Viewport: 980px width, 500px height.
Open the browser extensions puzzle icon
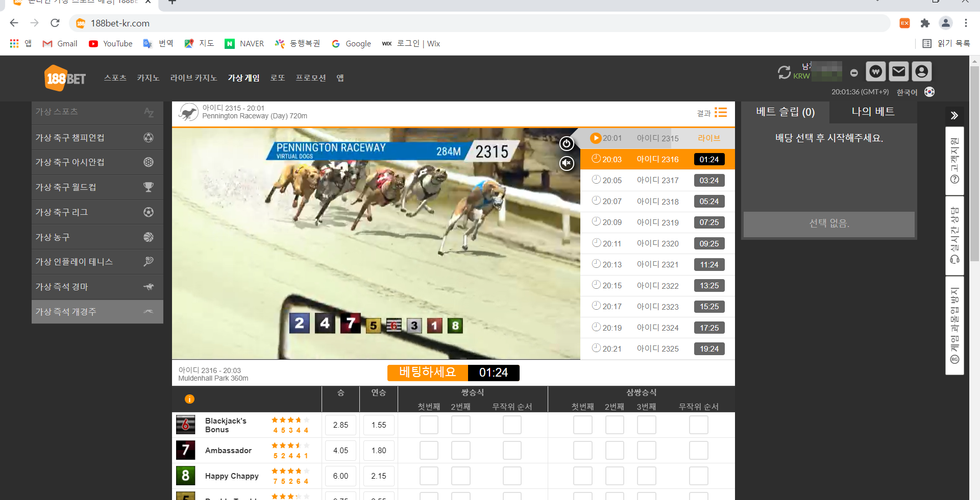click(x=925, y=23)
